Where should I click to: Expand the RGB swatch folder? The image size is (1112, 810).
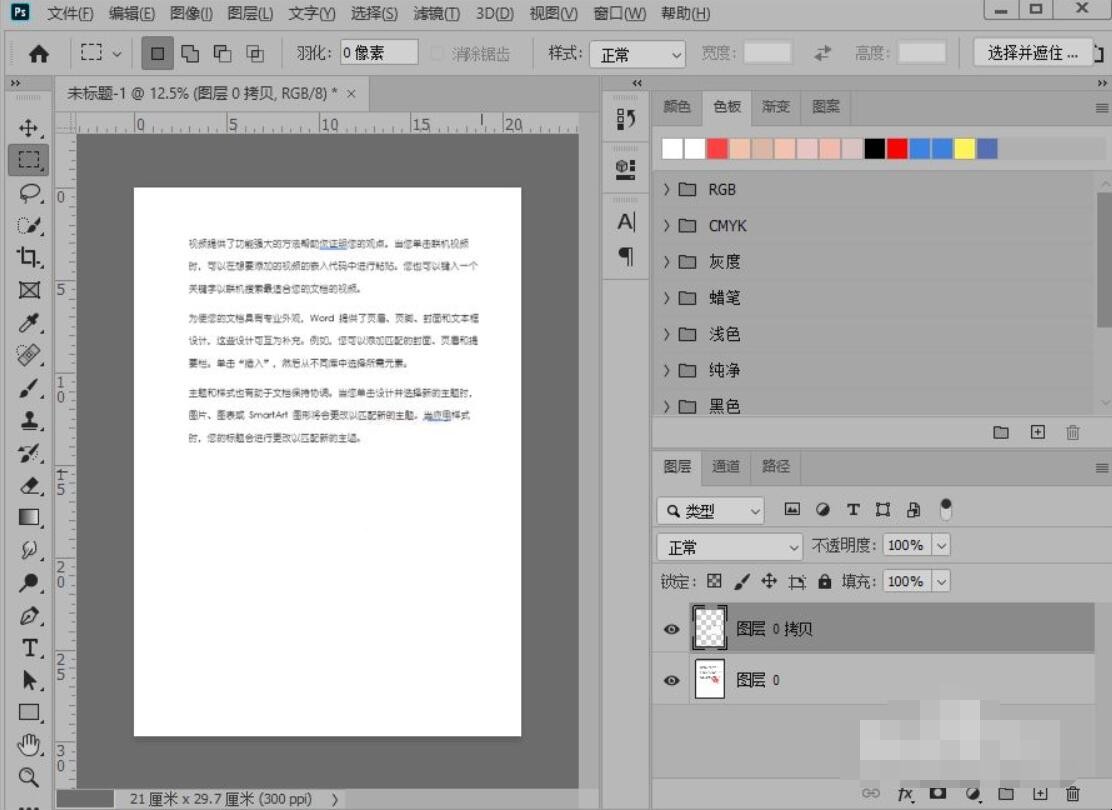tap(666, 189)
